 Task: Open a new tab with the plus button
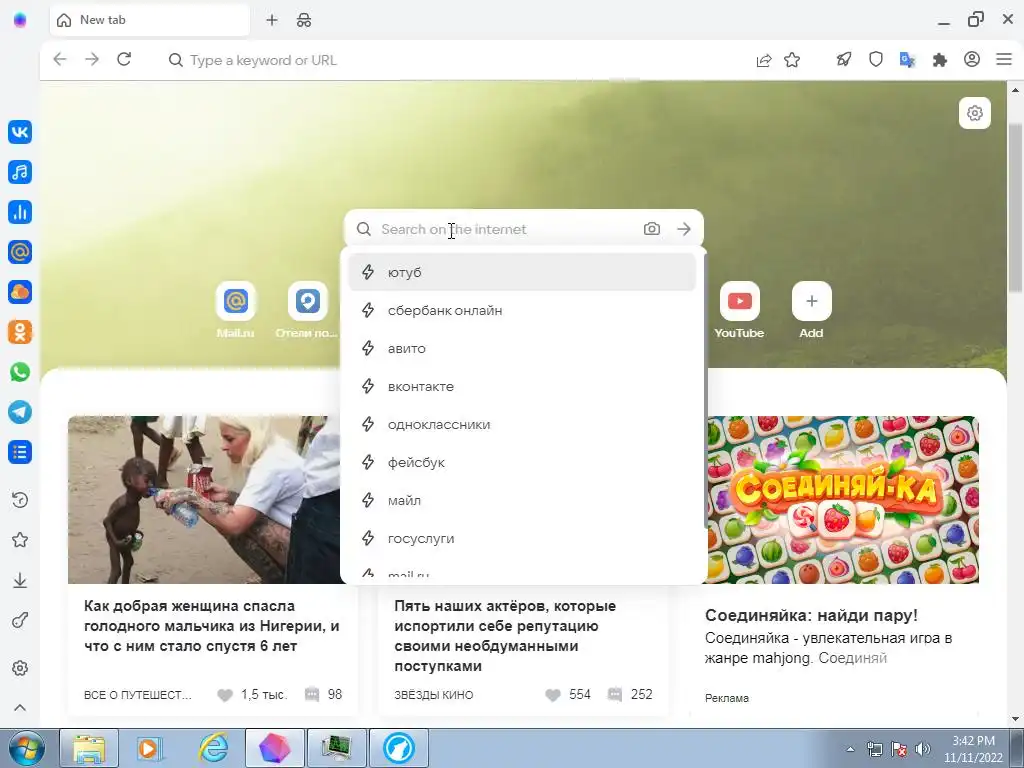[272, 20]
